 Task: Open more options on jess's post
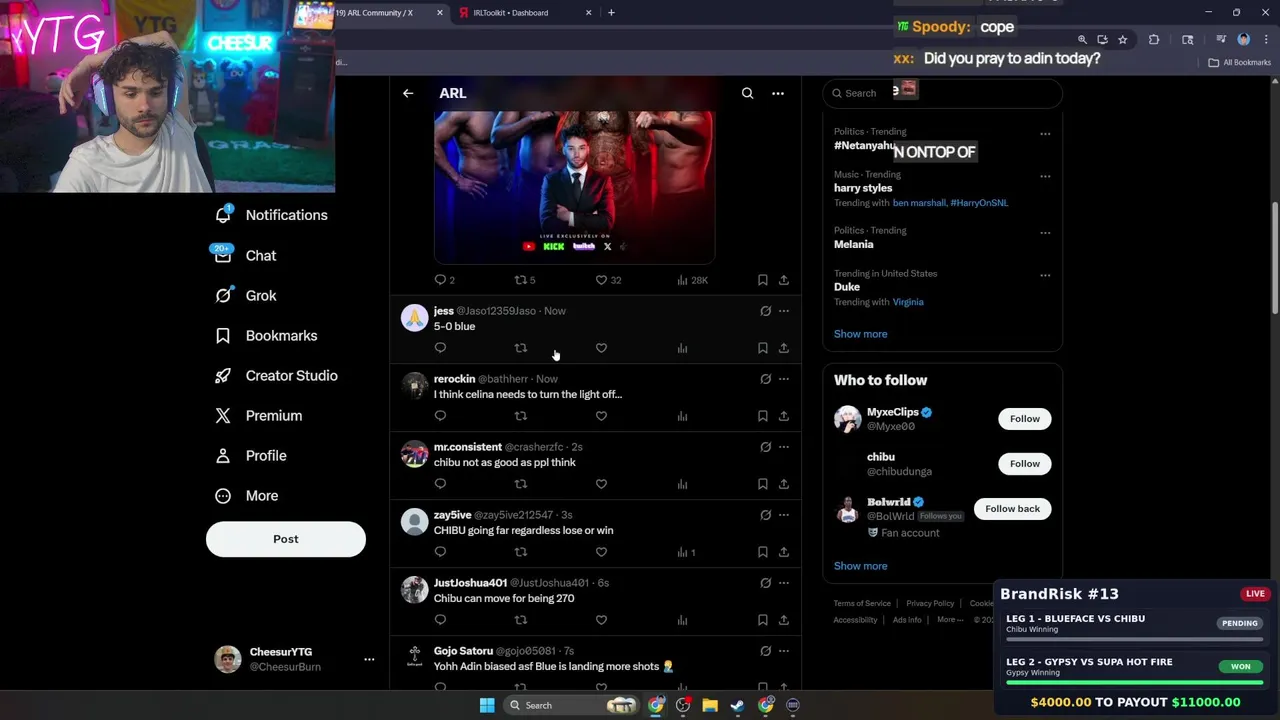pos(784,311)
